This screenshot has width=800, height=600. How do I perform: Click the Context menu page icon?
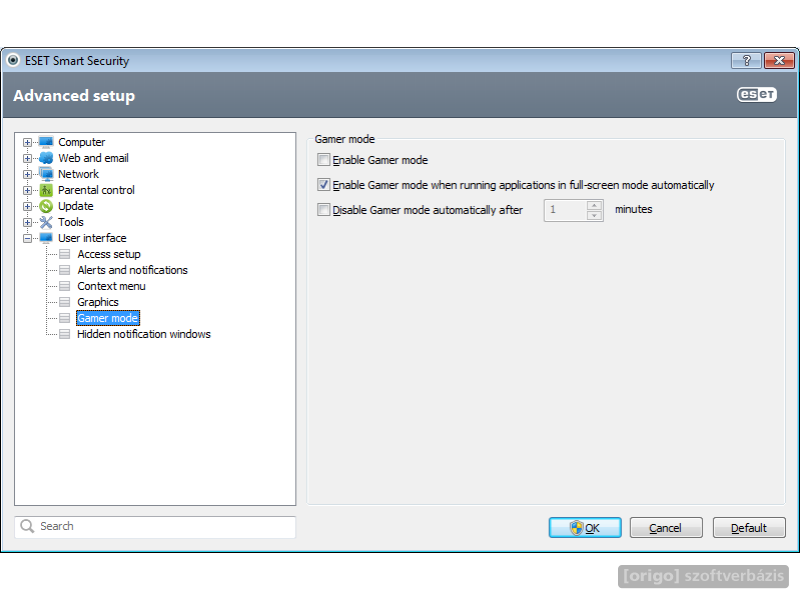(x=65, y=286)
